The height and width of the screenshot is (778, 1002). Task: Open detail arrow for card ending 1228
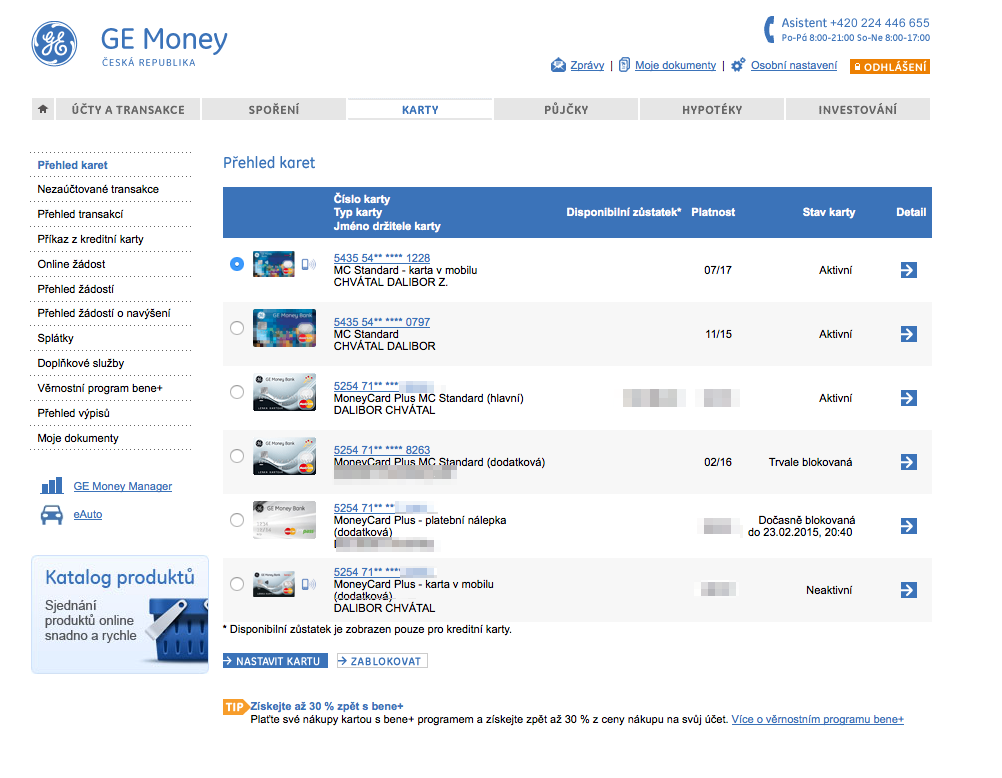click(x=908, y=270)
